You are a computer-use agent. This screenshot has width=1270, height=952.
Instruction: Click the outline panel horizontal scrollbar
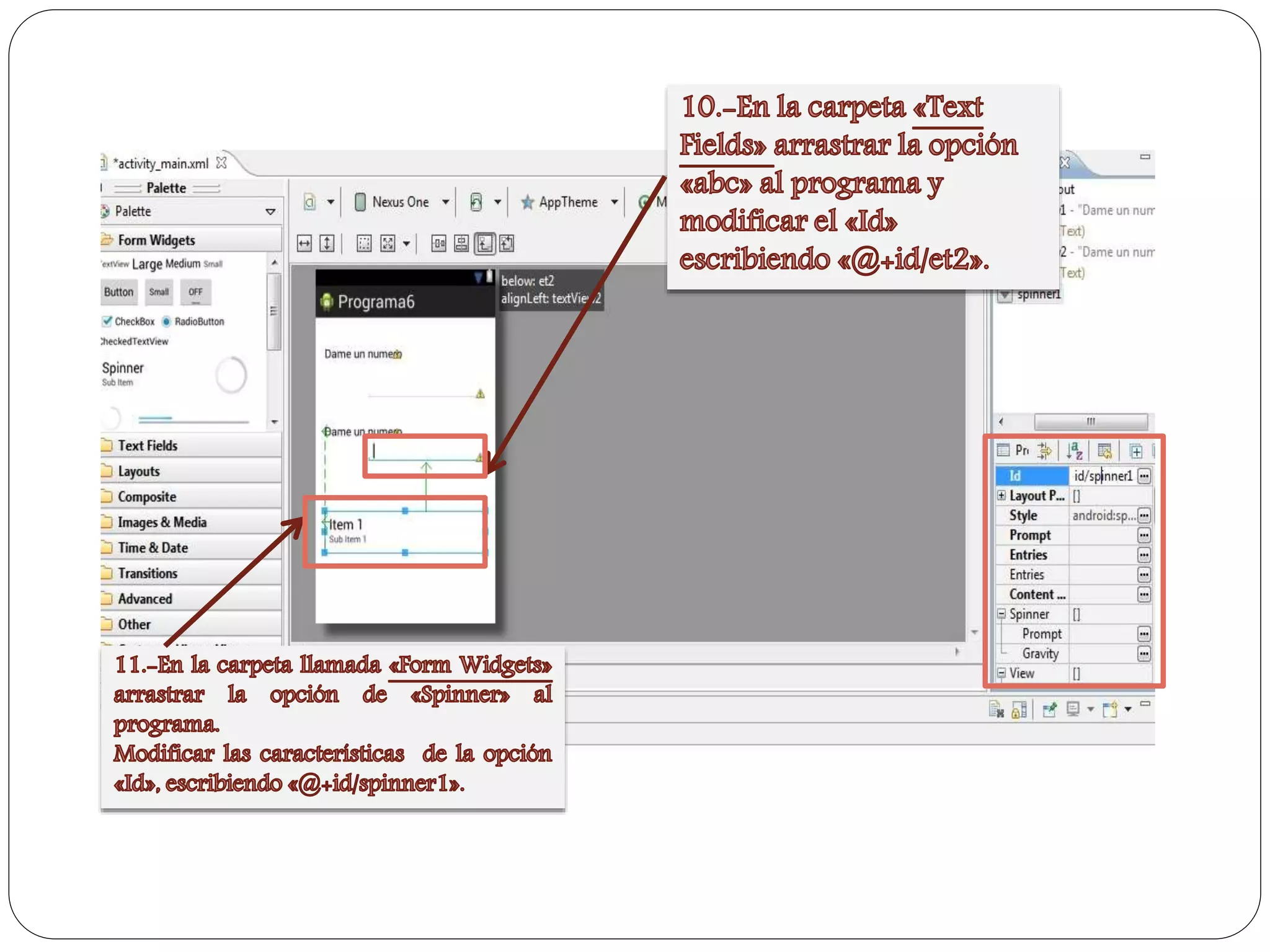pos(1090,421)
